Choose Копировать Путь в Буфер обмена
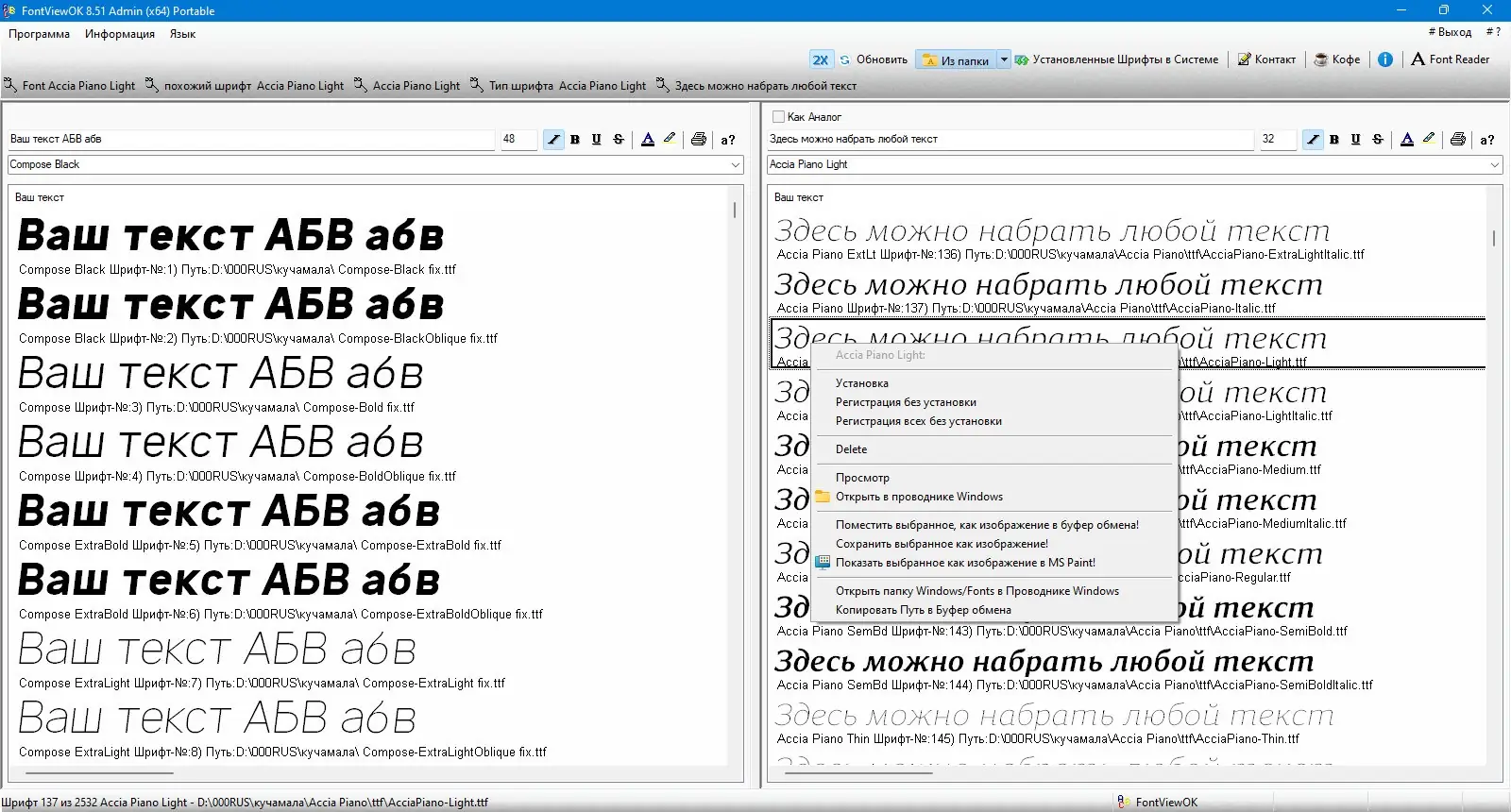The height and width of the screenshot is (812, 1511). (x=993, y=610)
